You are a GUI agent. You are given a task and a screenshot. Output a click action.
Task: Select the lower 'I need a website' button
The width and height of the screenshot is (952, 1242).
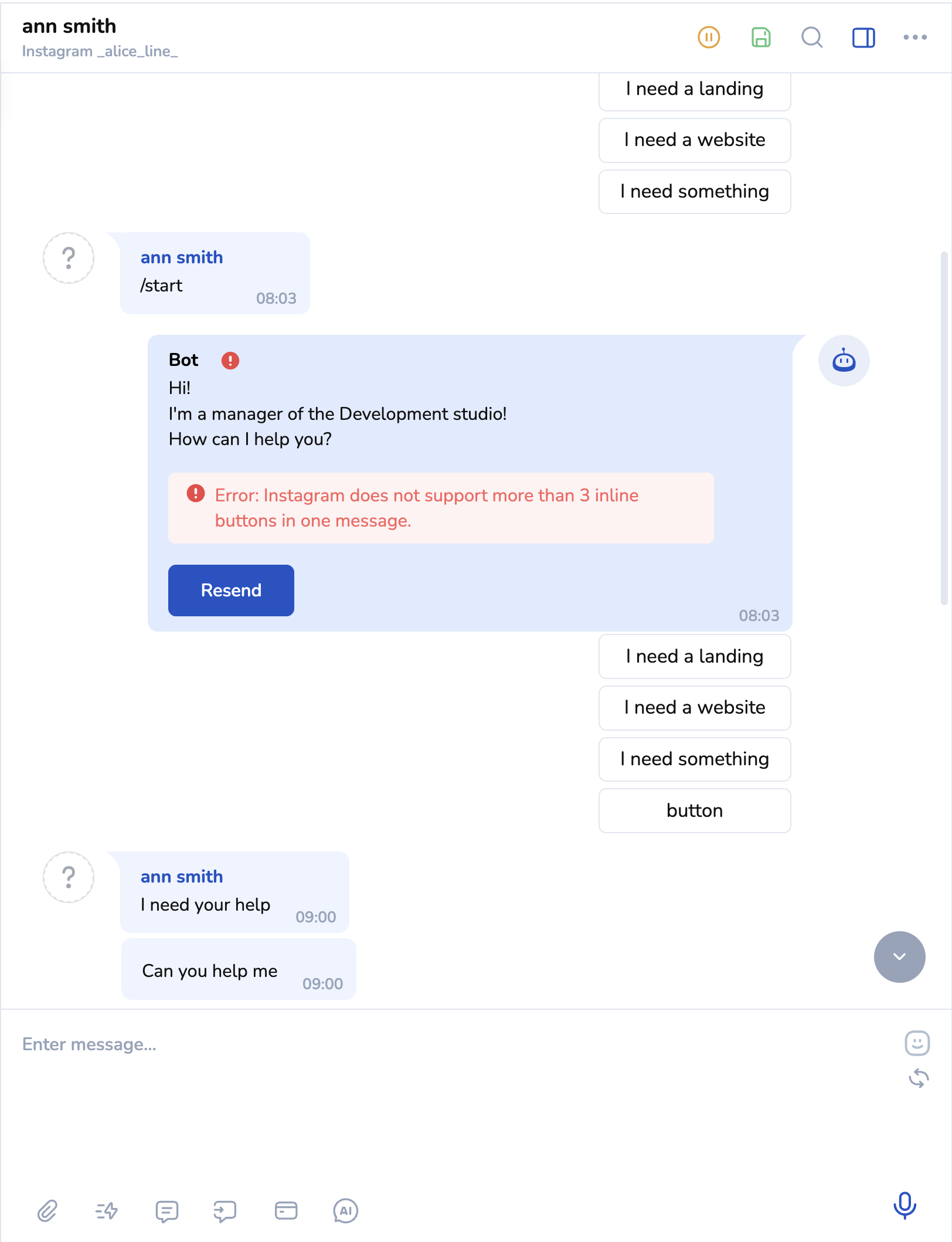[695, 708]
